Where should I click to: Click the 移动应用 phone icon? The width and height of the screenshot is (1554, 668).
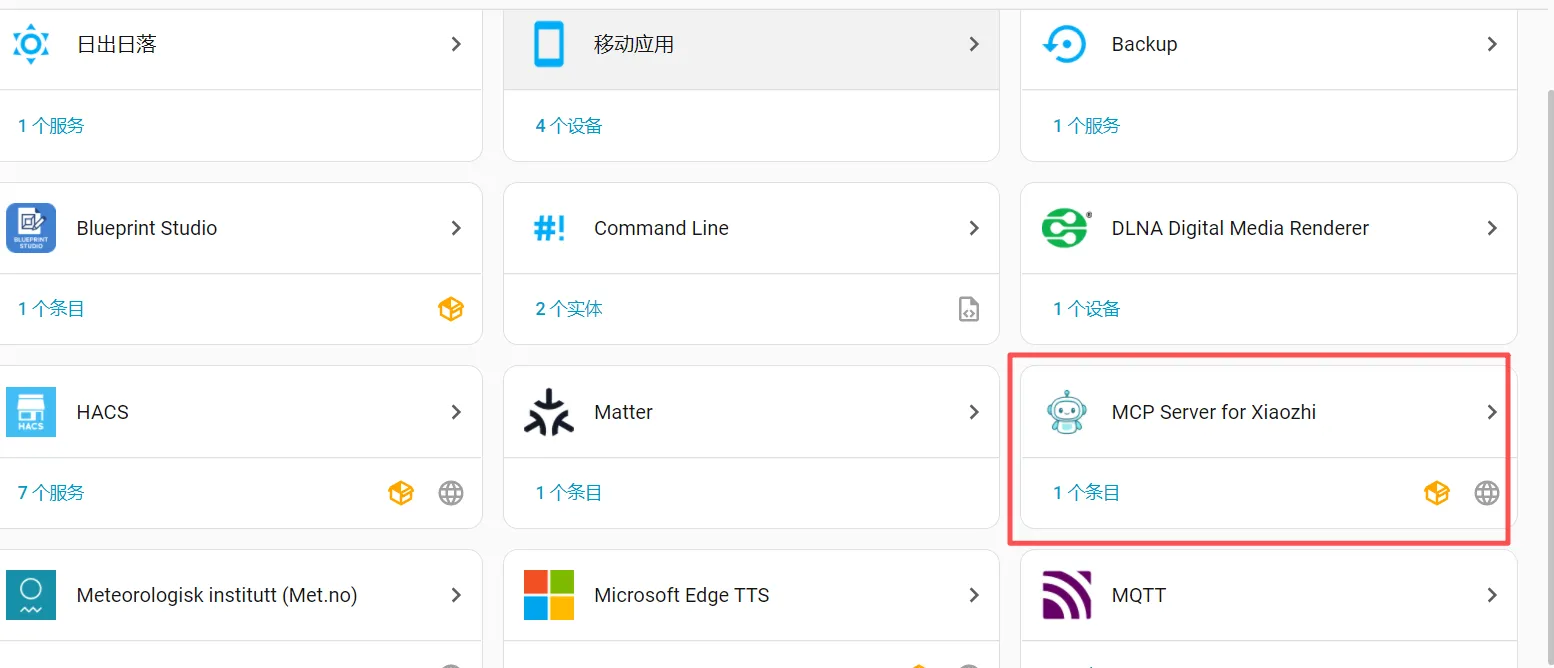pos(549,44)
